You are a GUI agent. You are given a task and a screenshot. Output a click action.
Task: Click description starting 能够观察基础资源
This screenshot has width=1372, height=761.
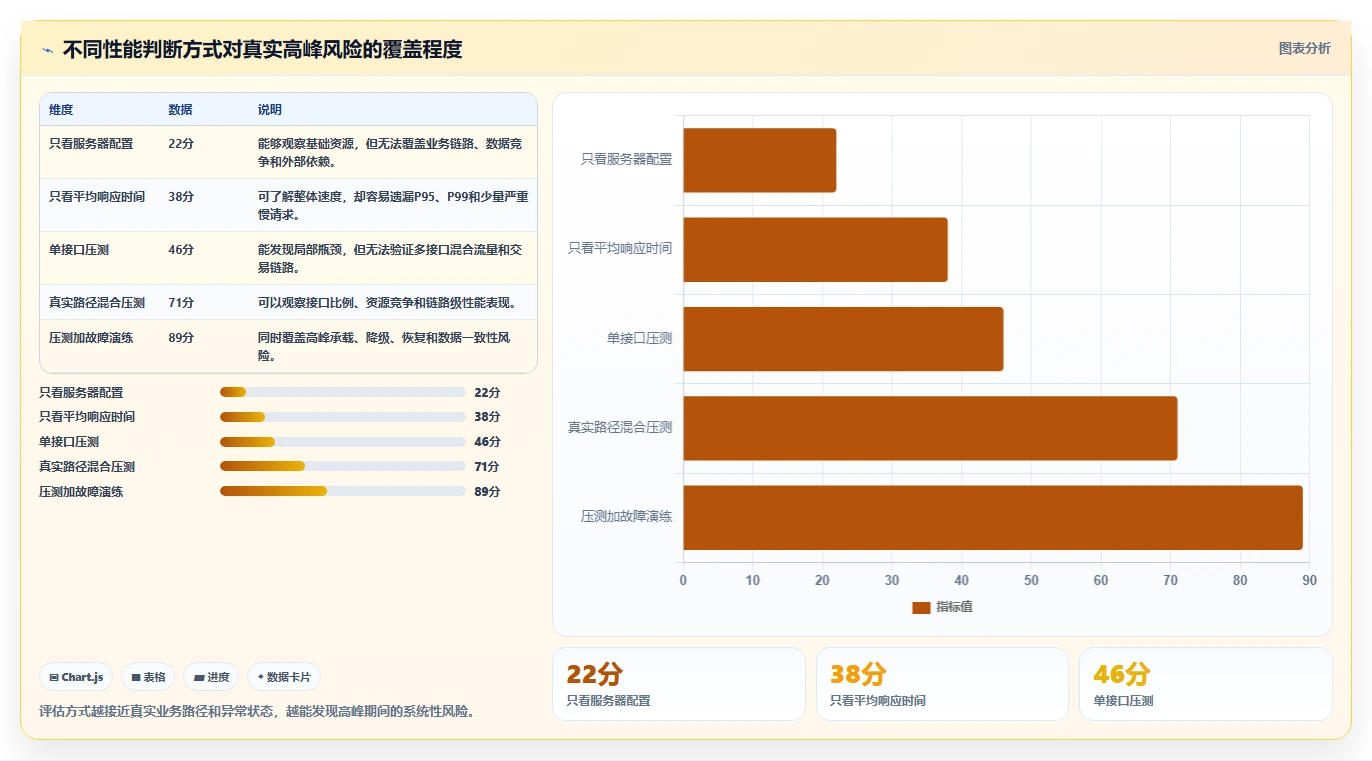(390, 153)
